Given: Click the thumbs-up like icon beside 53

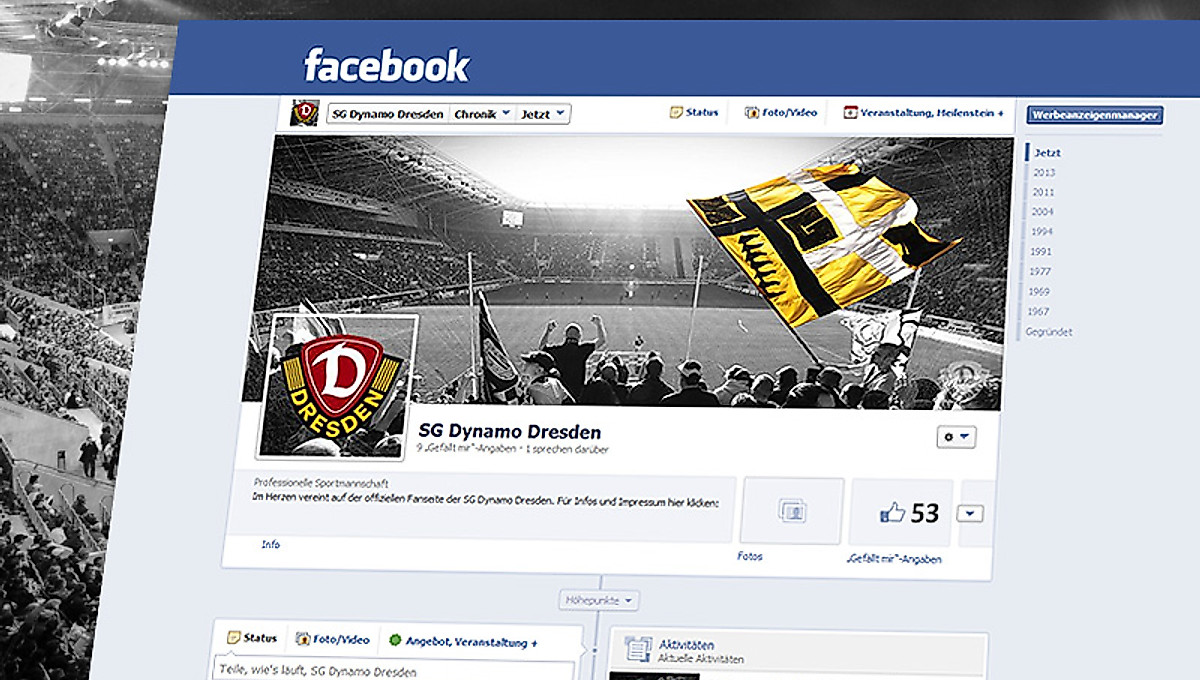Looking at the screenshot, I should 892,513.
